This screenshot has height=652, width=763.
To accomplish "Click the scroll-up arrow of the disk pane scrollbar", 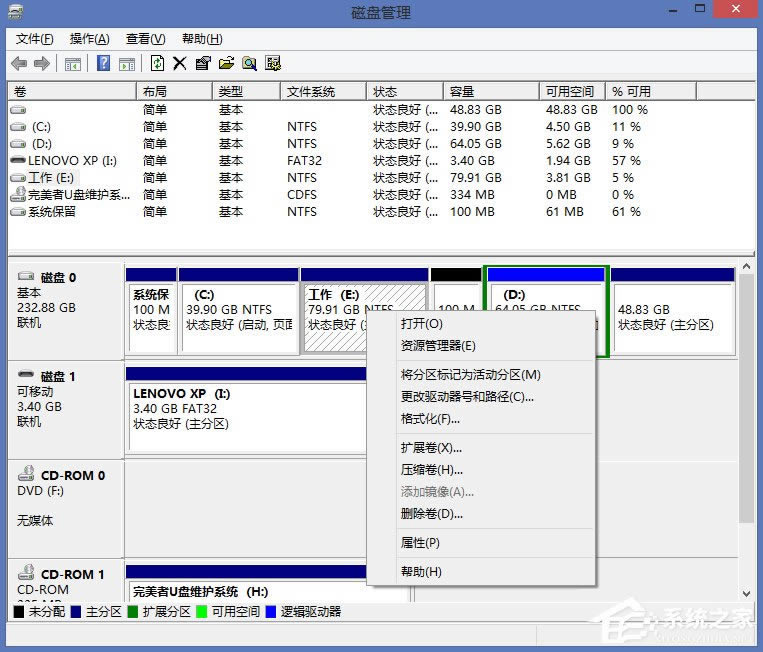I will 746,271.
